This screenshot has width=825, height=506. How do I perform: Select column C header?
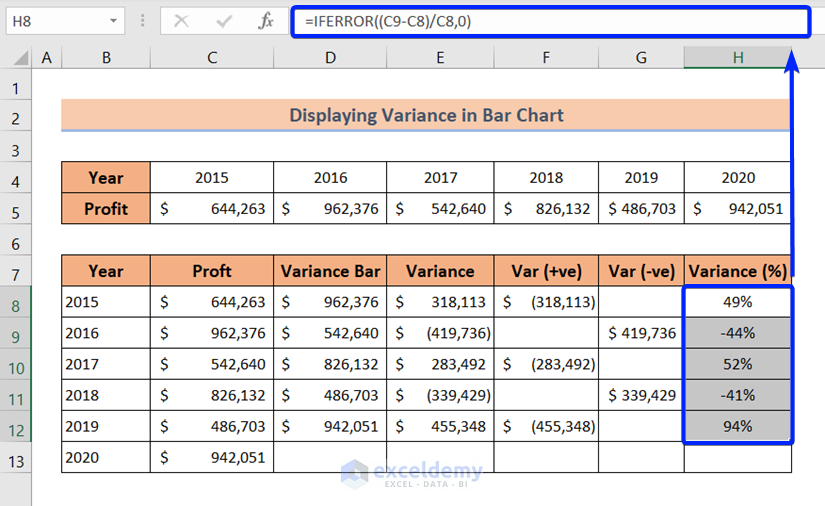[x=211, y=58]
